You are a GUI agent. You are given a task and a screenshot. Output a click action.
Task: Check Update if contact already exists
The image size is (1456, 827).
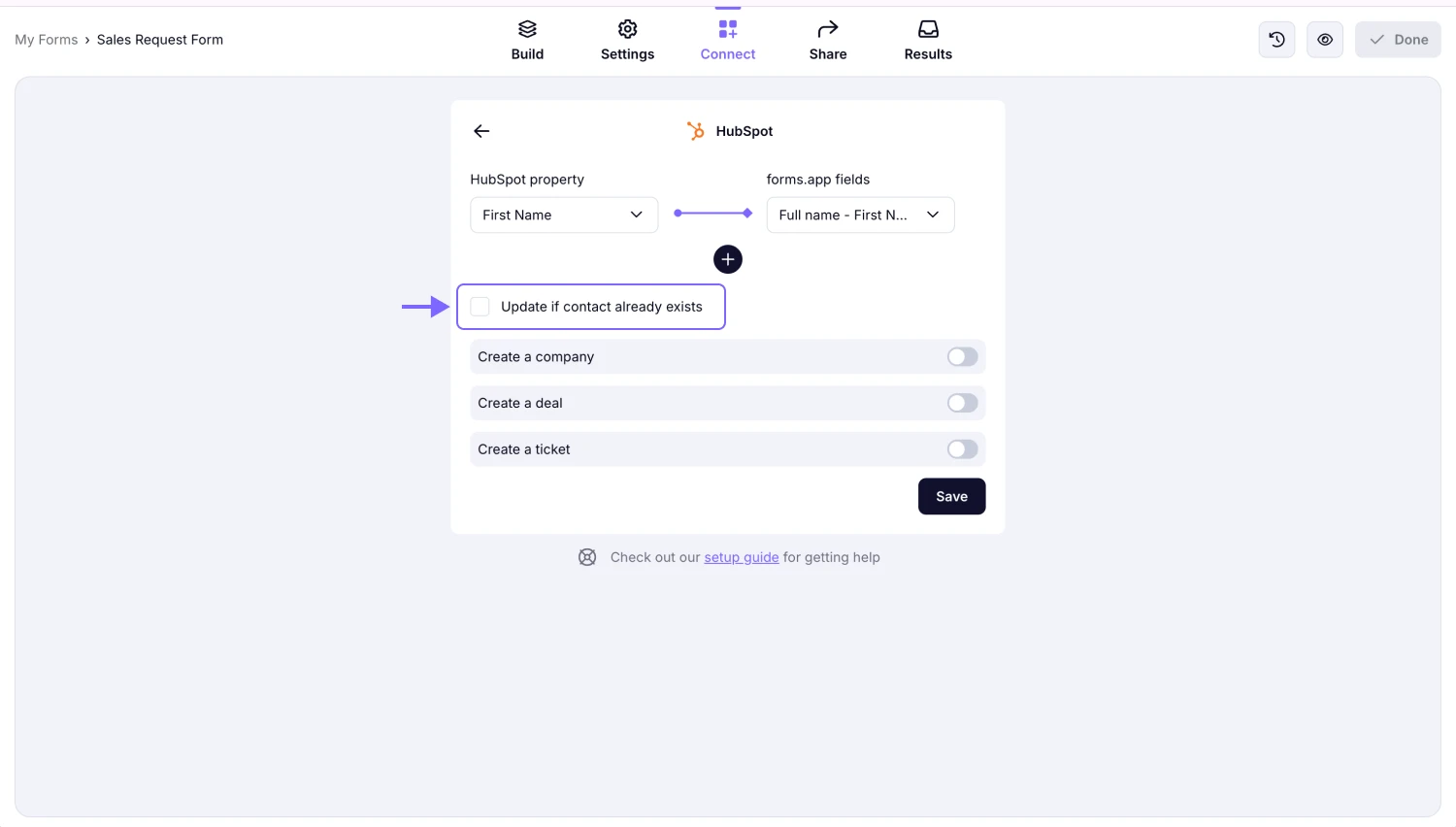pyautogui.click(x=480, y=306)
